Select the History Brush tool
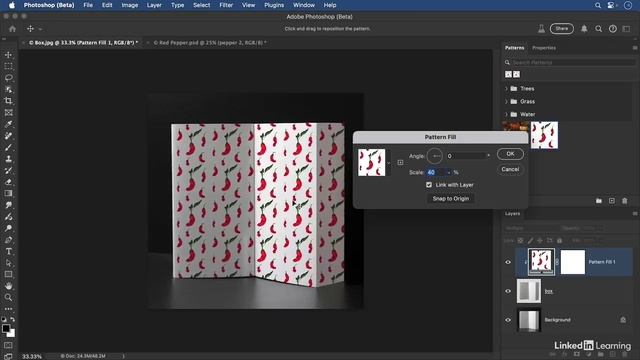 pyautogui.click(x=8, y=170)
